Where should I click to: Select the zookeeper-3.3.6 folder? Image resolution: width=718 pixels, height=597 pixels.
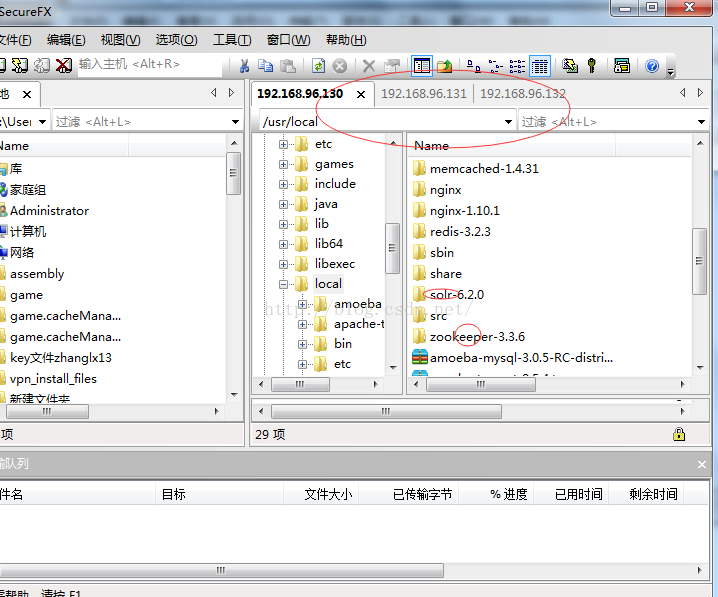tap(477, 336)
